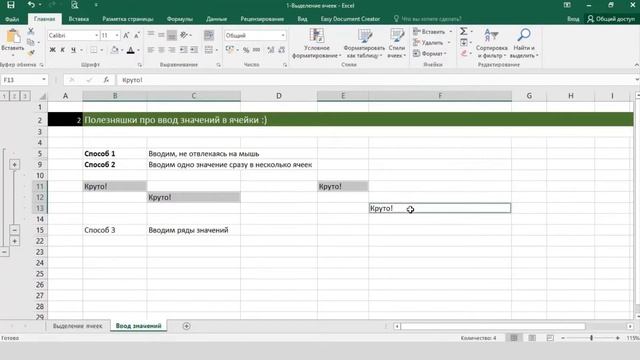The image size is (640, 360).
Task: Click the Decrease Decimal icon
Action: pyautogui.click(x=282, y=50)
